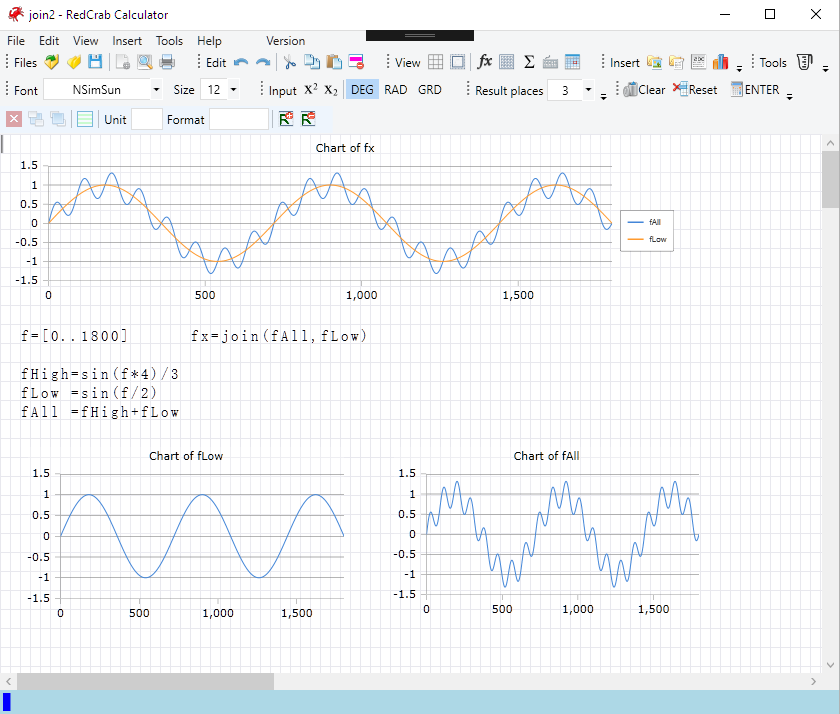Click the Reset button
The width and height of the screenshot is (840, 714).
click(695, 89)
